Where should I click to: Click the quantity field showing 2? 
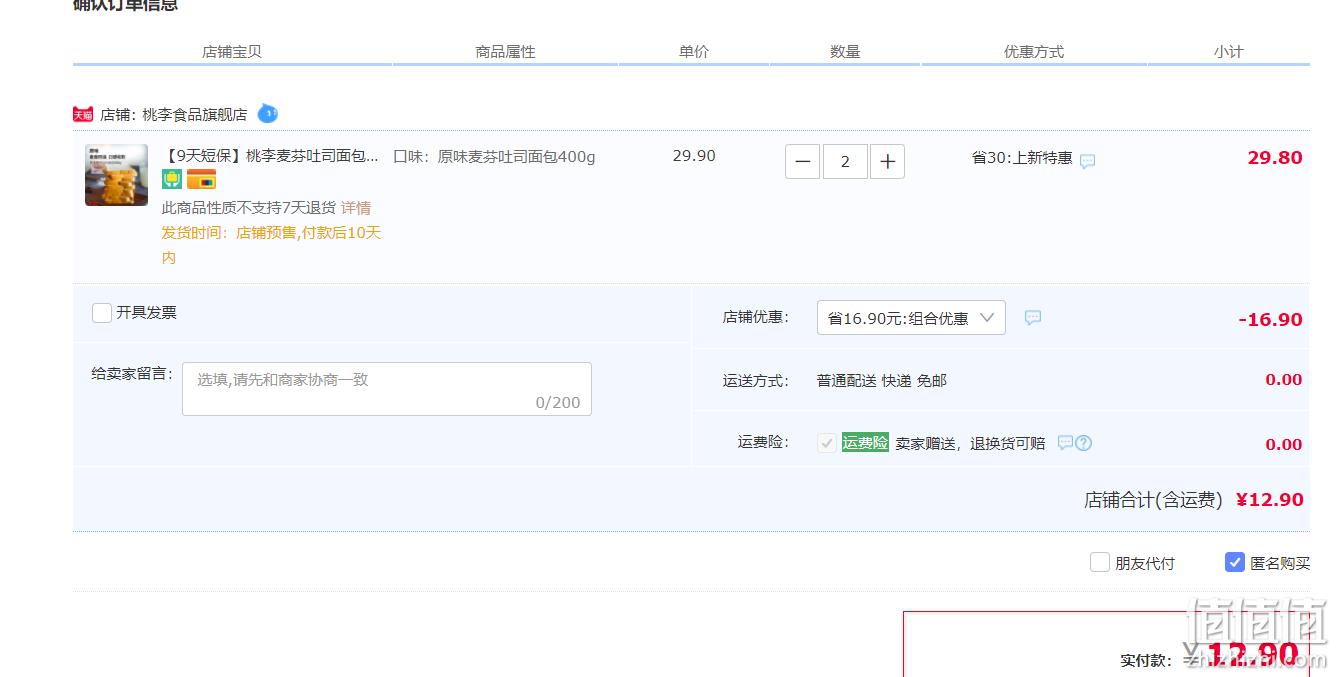coord(845,161)
